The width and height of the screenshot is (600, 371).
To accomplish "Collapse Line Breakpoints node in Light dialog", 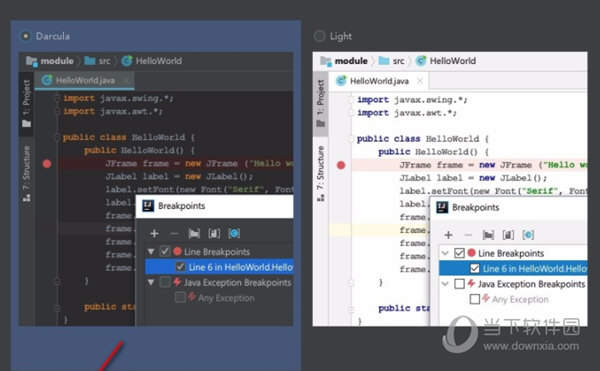I will point(445,253).
